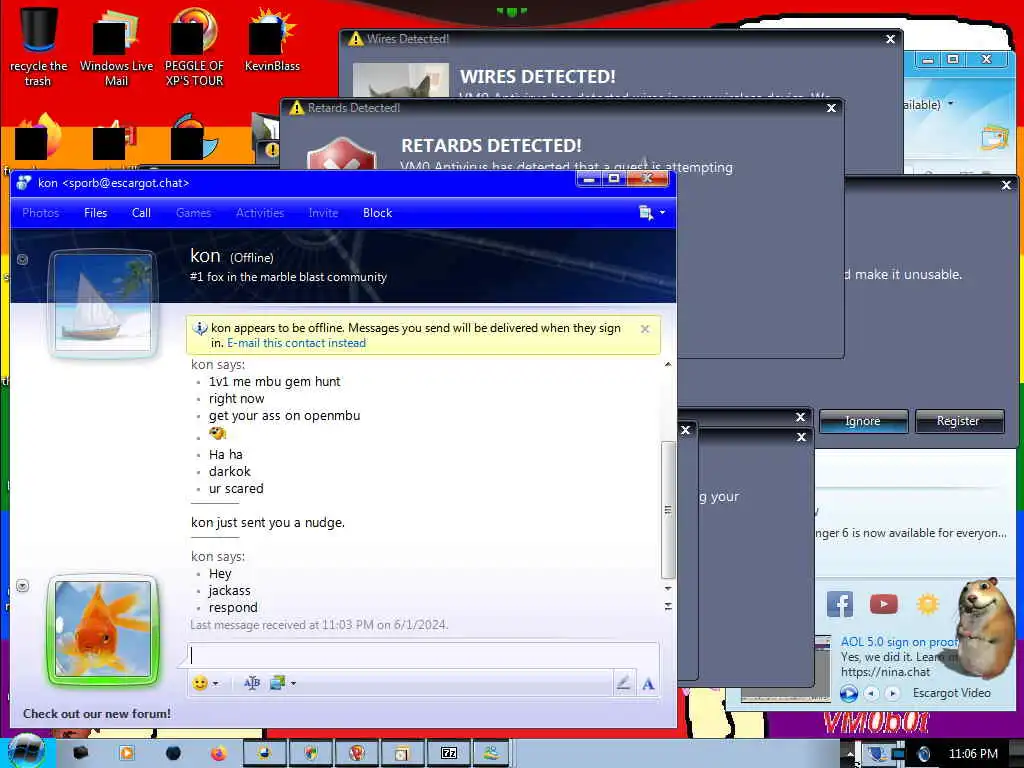Open the emoticon picker smiley icon
Image resolution: width=1024 pixels, height=768 pixels.
click(200, 683)
